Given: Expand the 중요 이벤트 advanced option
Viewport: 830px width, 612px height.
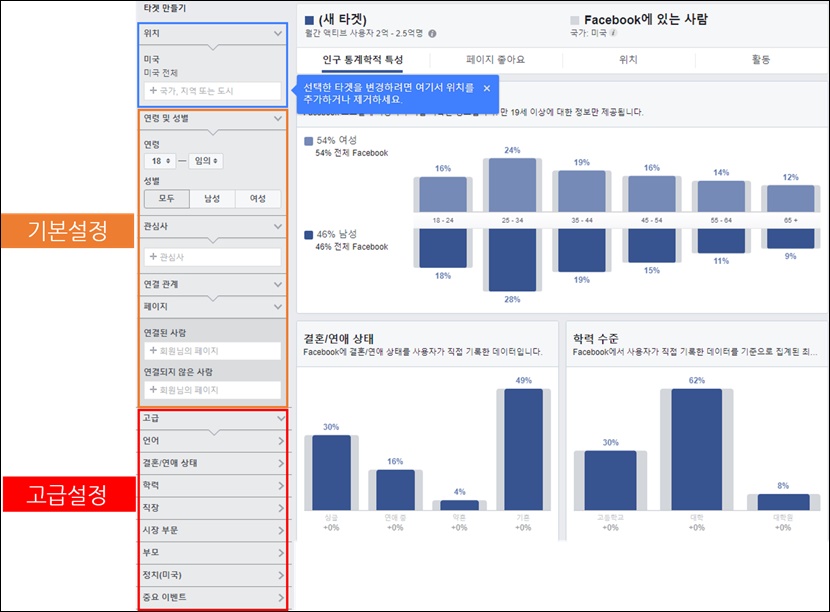Looking at the screenshot, I should (213, 598).
